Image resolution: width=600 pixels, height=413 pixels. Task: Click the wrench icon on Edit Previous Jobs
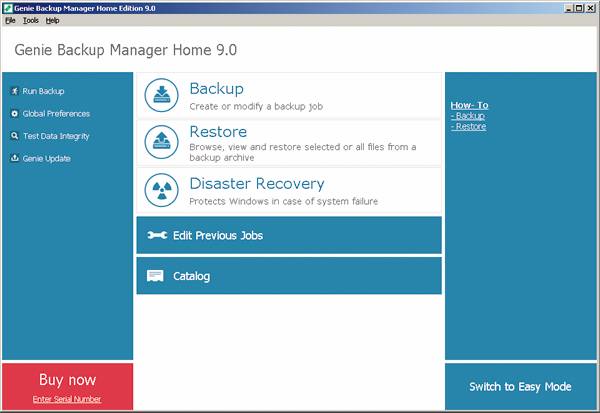tap(157, 235)
